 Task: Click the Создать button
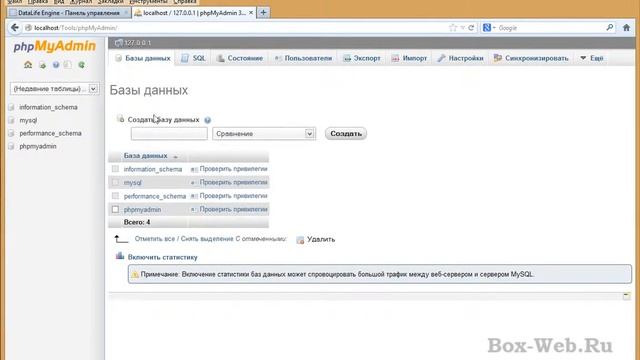click(x=346, y=133)
